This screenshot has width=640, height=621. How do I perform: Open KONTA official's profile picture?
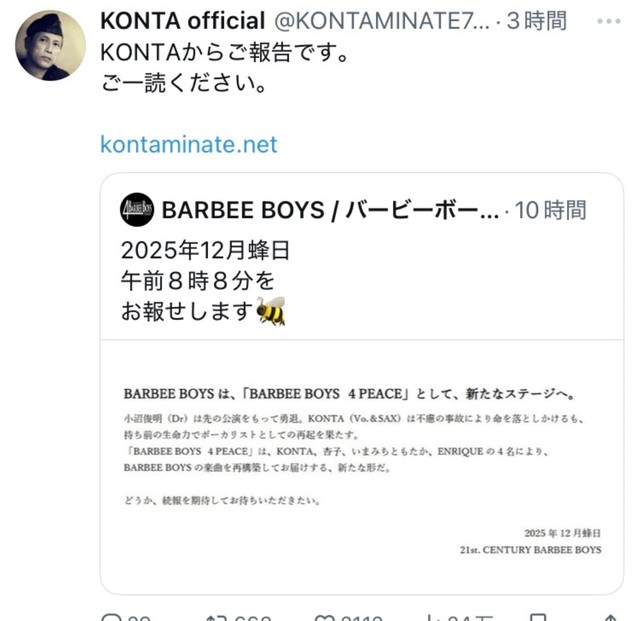[51, 45]
